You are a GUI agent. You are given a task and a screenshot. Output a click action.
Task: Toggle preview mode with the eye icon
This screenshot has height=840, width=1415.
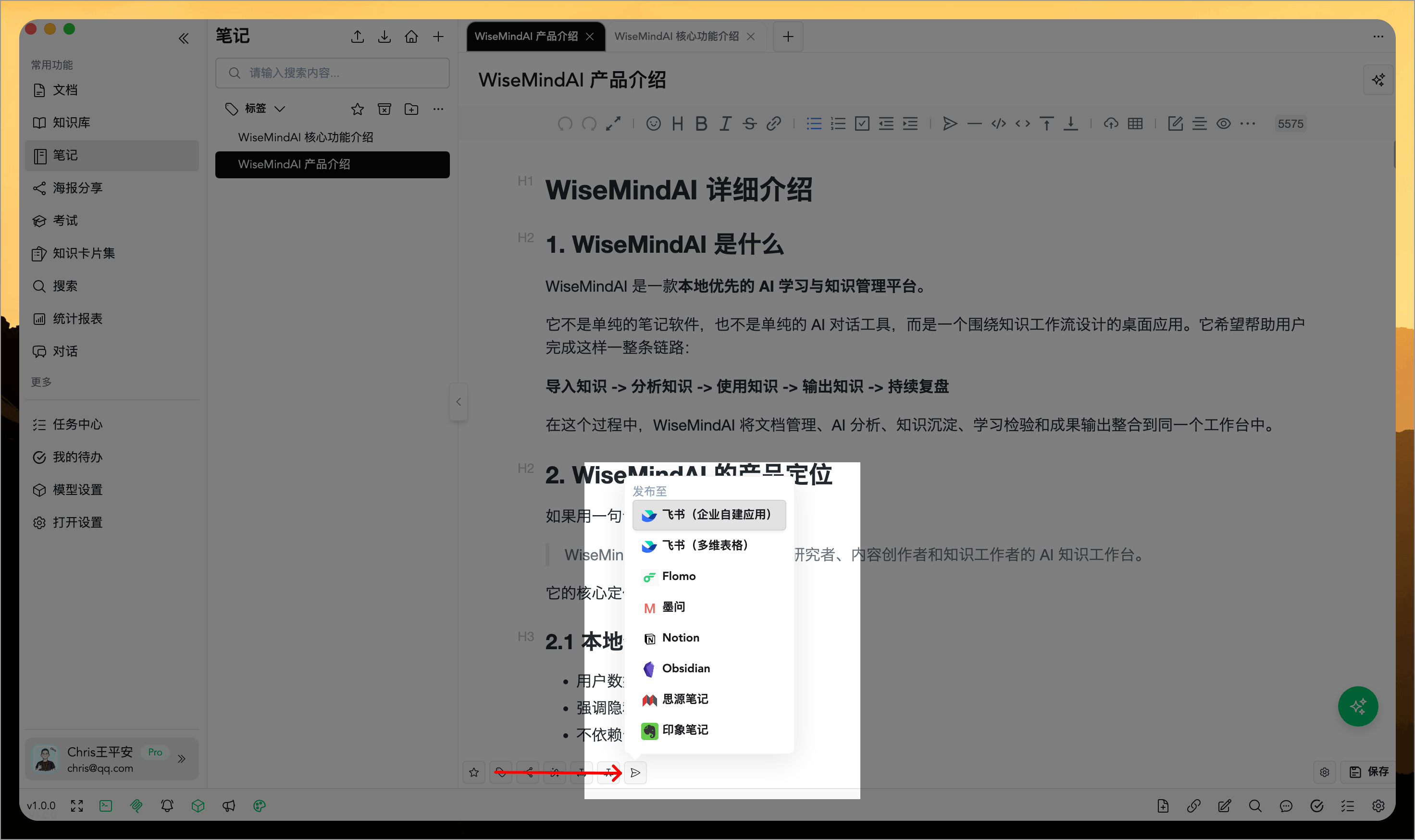[x=1223, y=124]
